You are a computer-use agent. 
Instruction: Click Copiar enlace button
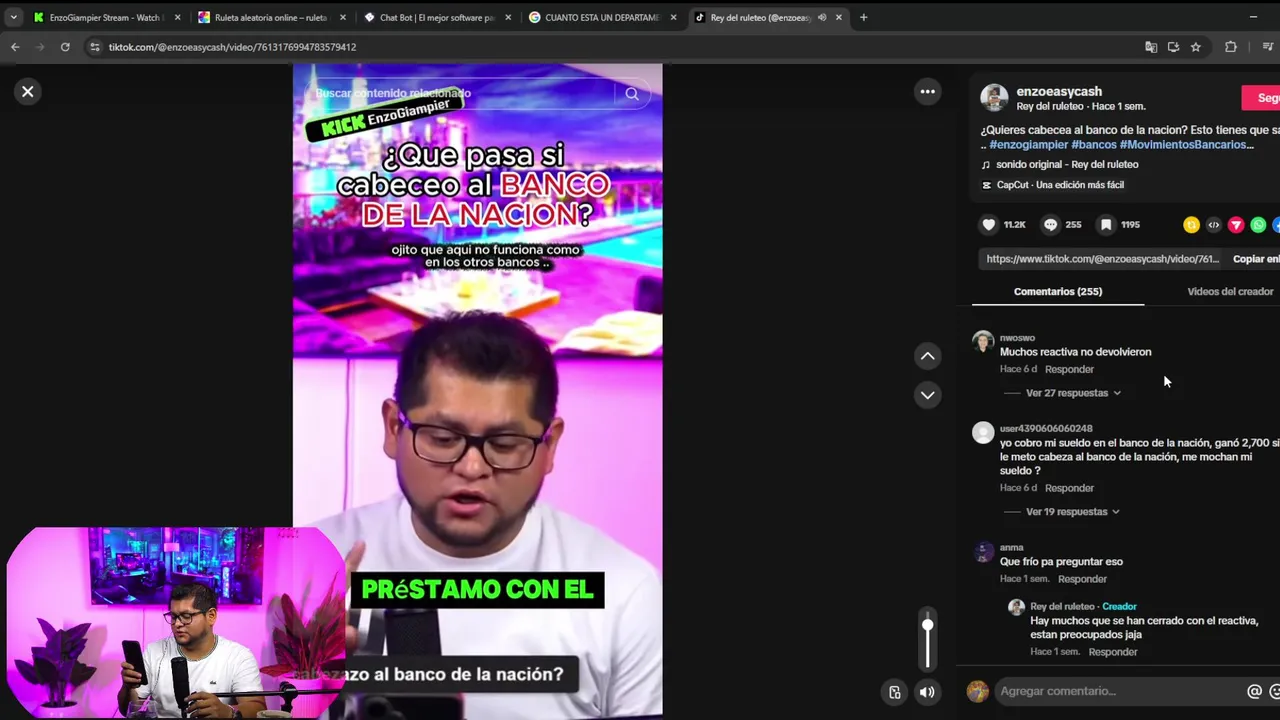click(1256, 259)
